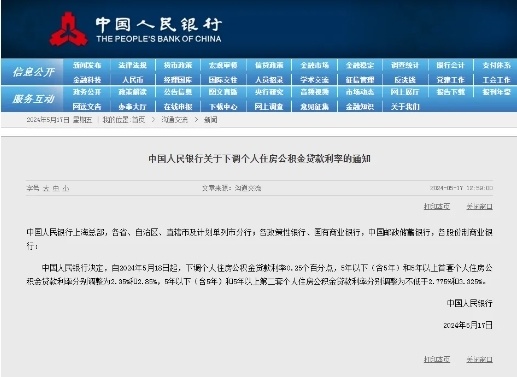Open the 金融市场 section
Viewport: 517px width, 377px height.
point(314,65)
